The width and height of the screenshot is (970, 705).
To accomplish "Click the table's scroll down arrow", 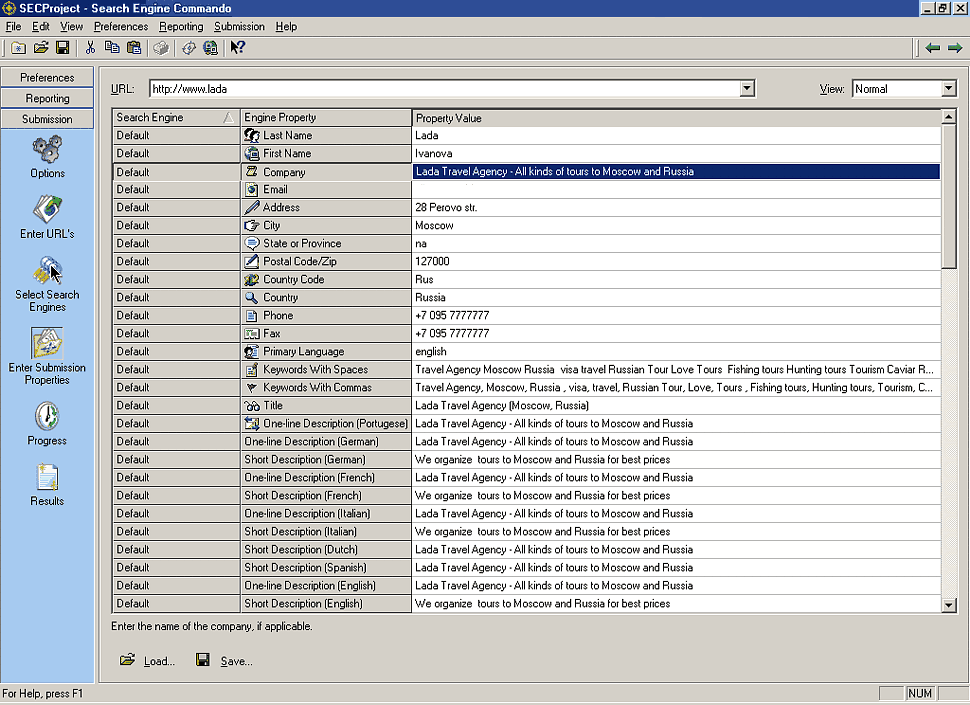I will [x=948, y=605].
